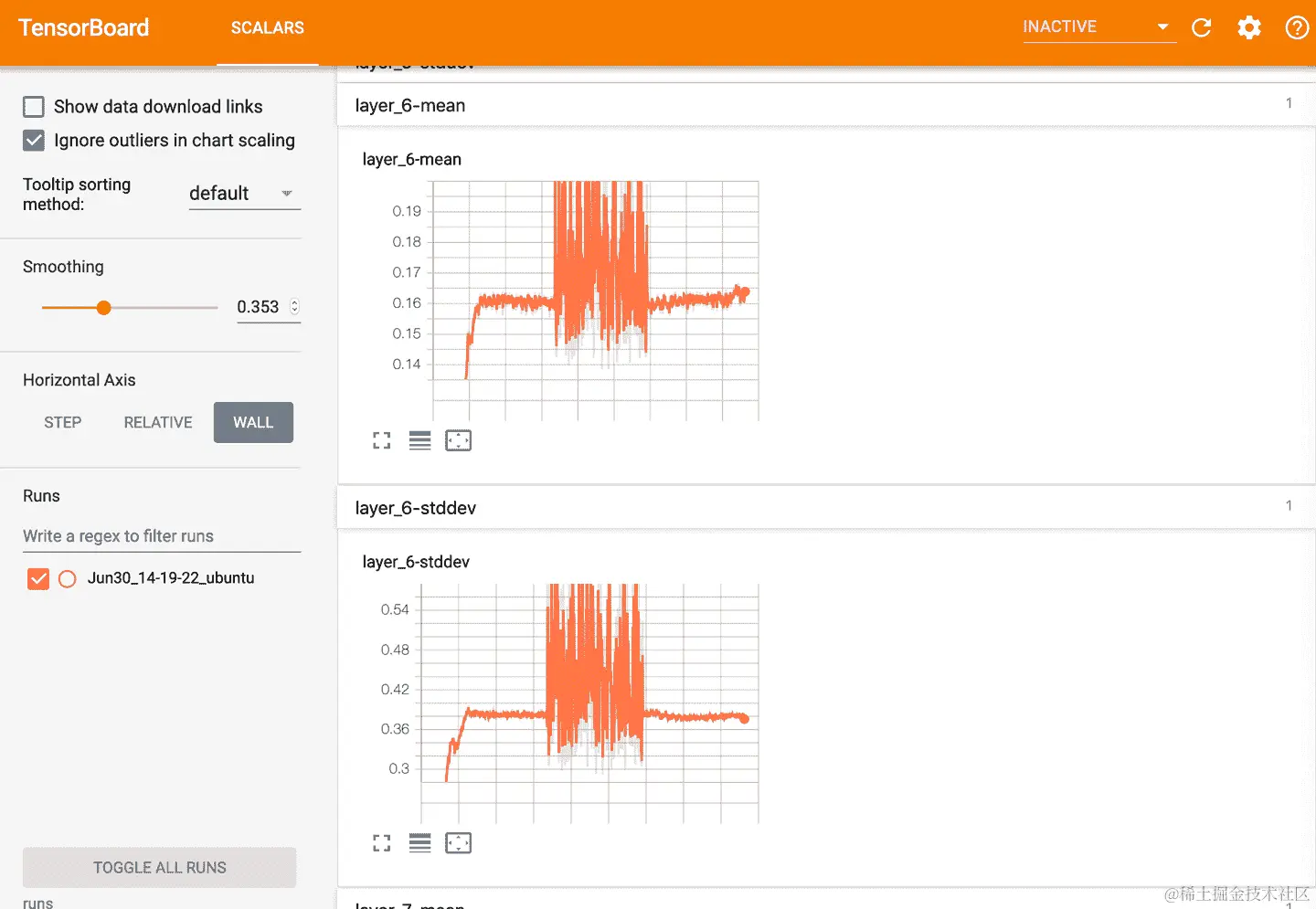Open TensorBoard settings gear
The image size is (1316, 909).
click(x=1249, y=27)
